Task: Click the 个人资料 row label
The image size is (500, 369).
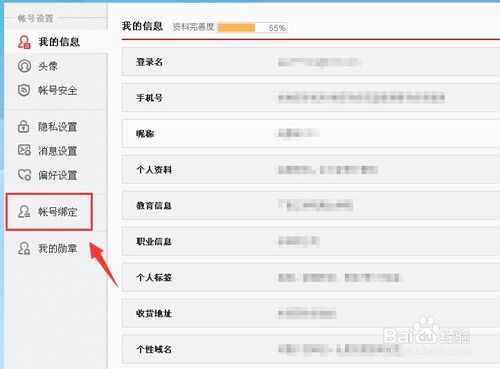Action: click(154, 170)
